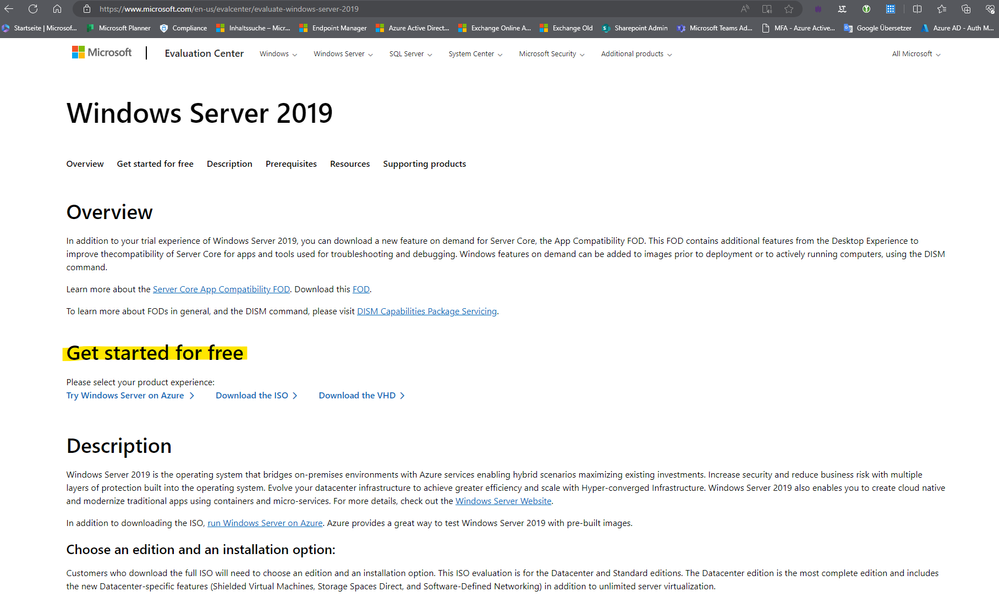Screen dimensions: 999x596
Task: Go back with the browser back arrow
Action: [9, 9]
